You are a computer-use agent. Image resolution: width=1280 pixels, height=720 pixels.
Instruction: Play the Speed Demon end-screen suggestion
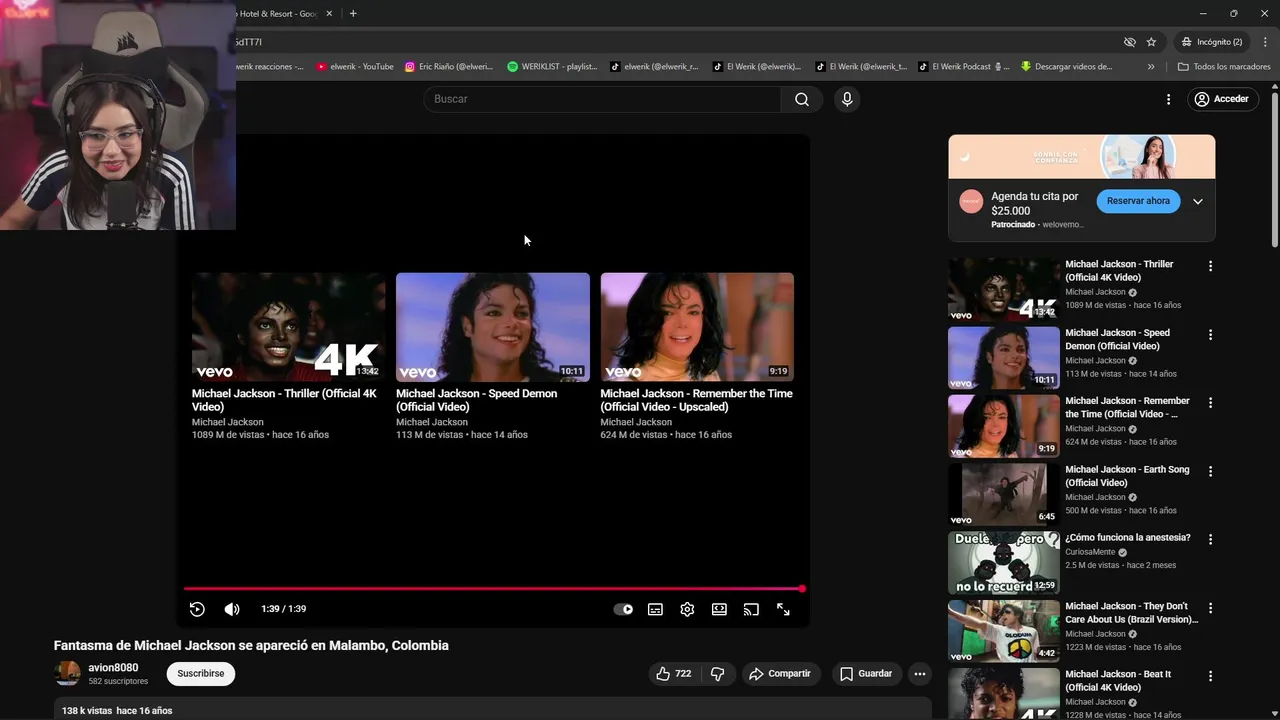(x=493, y=327)
